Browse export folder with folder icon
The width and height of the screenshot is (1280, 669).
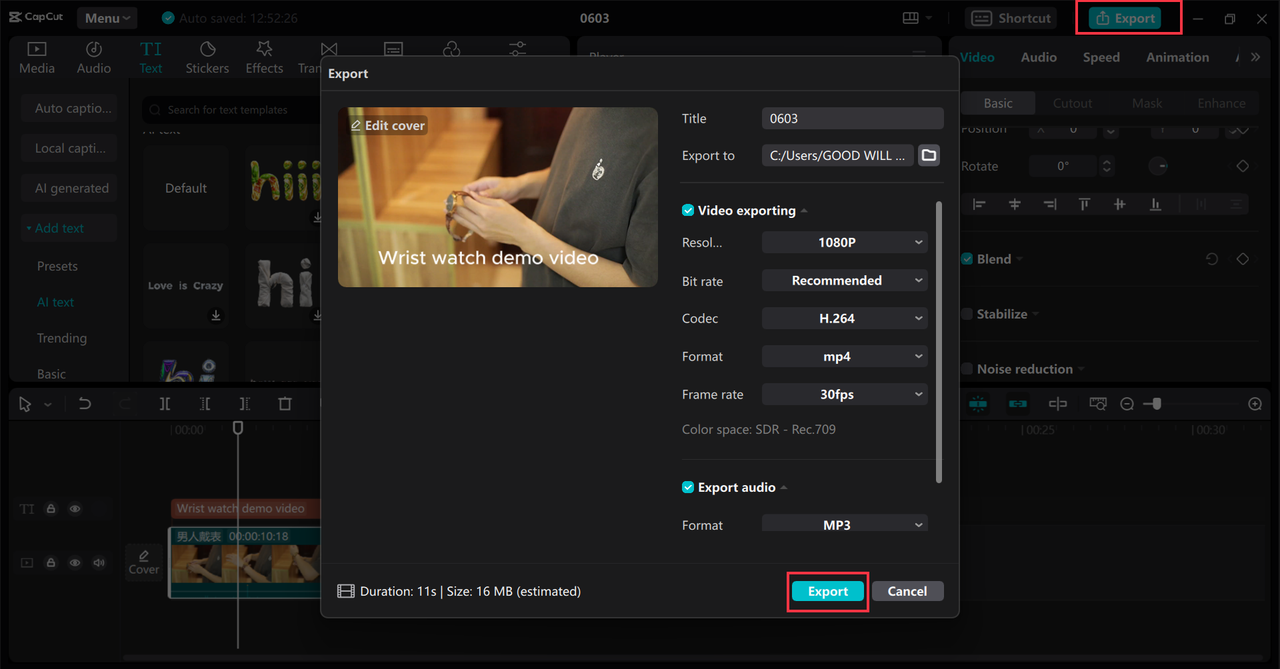click(x=929, y=155)
